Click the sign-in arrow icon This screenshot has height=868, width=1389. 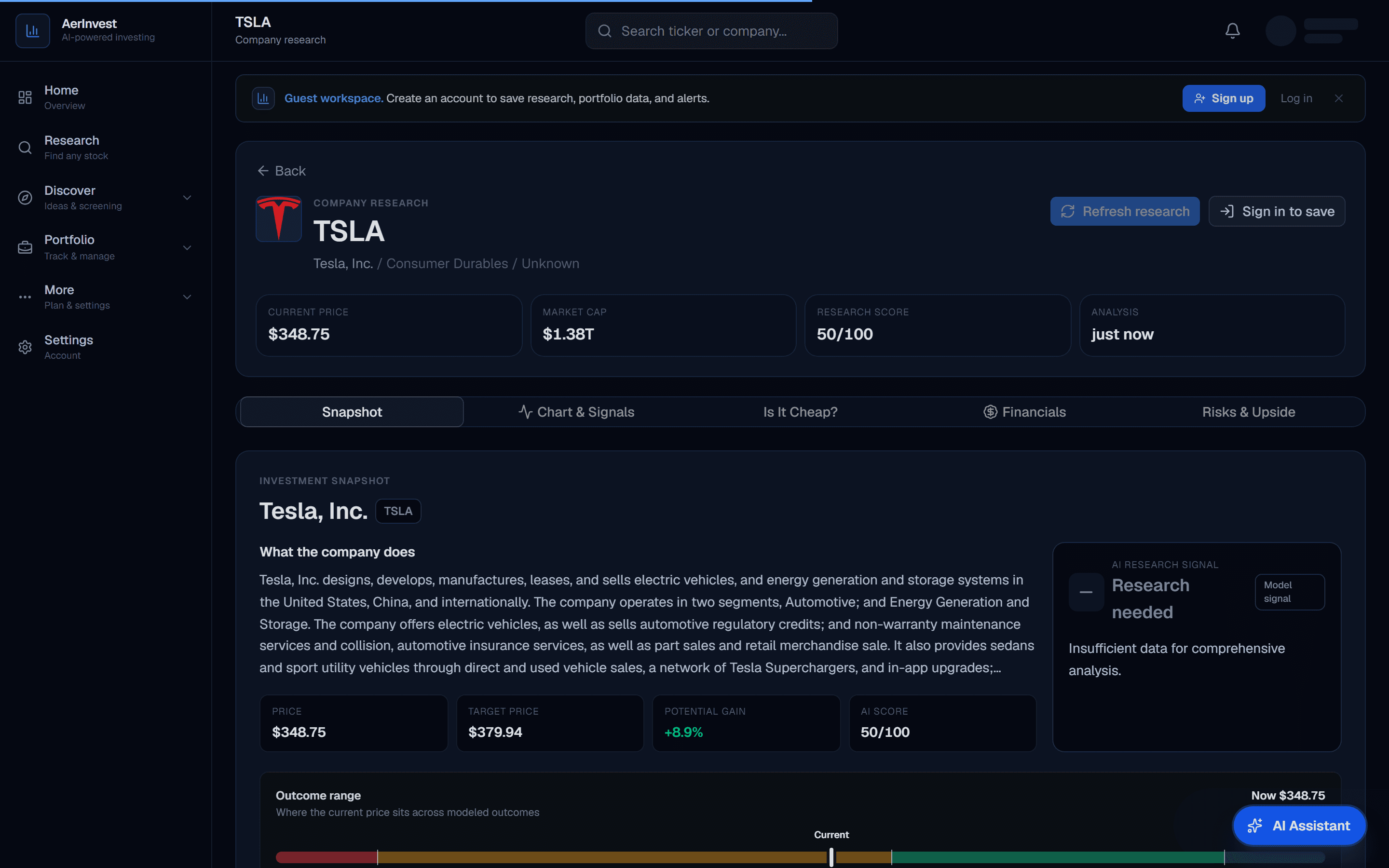coord(1226,211)
